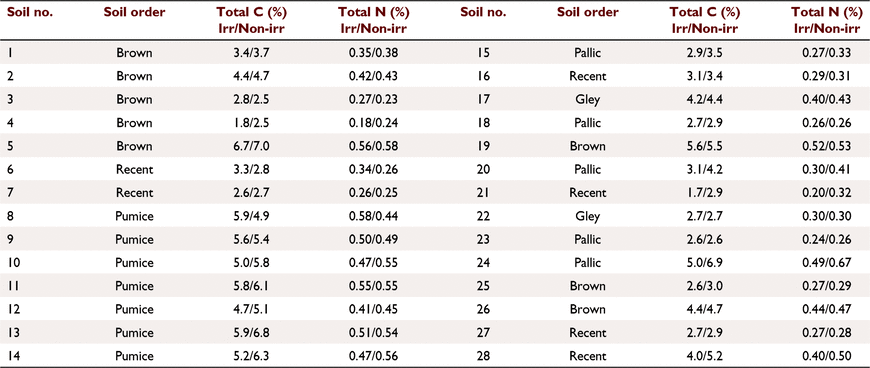Screen dimensions: 870x368
Task: Click 'Recent' soil order for soil 6
Action: coord(134,170)
